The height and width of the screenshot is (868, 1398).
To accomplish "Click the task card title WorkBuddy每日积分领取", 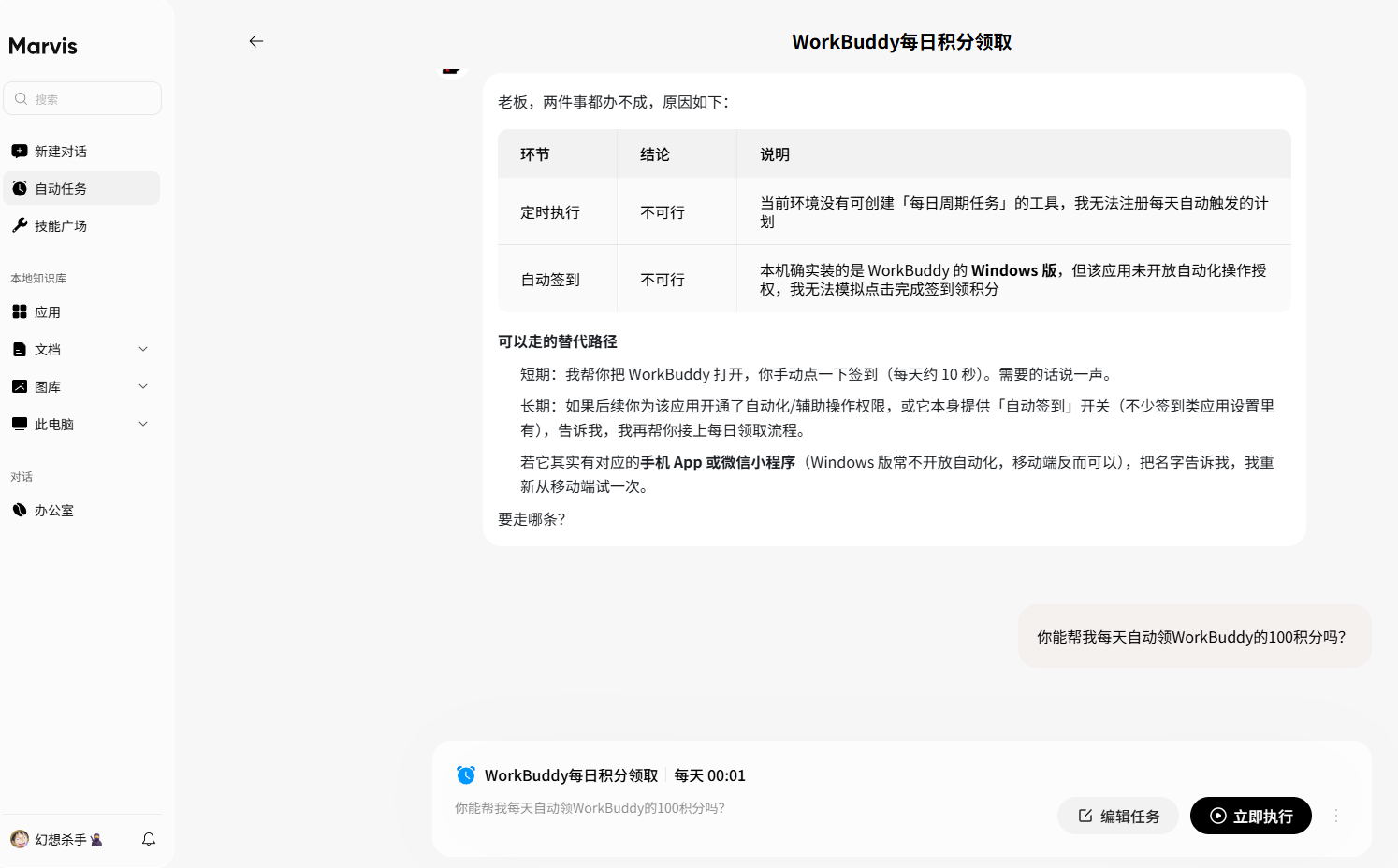I will [x=571, y=775].
